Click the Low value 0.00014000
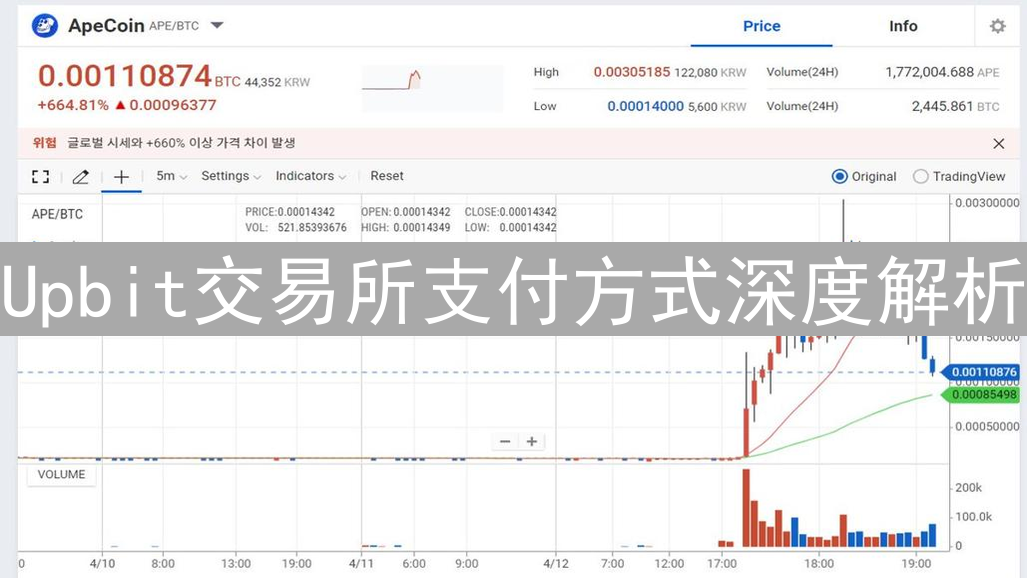 (x=645, y=106)
